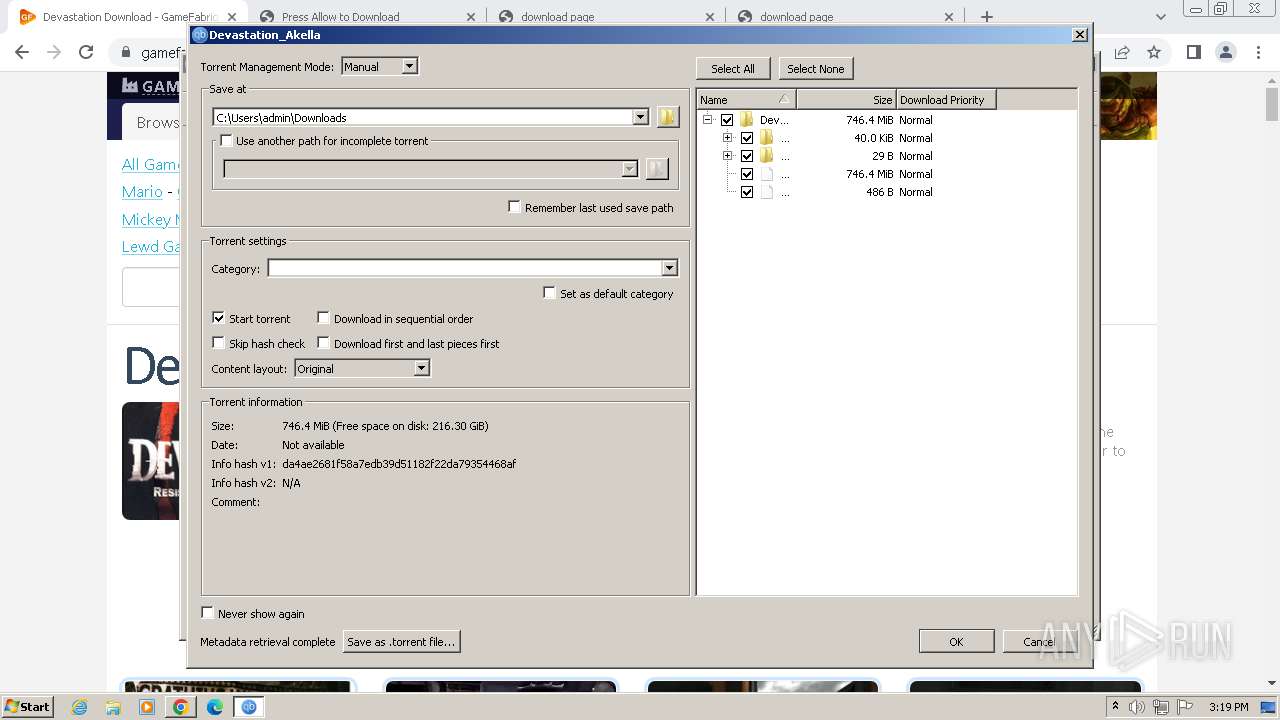1280x720 pixels.
Task: Open save path dropdown arrow
Action: click(640, 117)
